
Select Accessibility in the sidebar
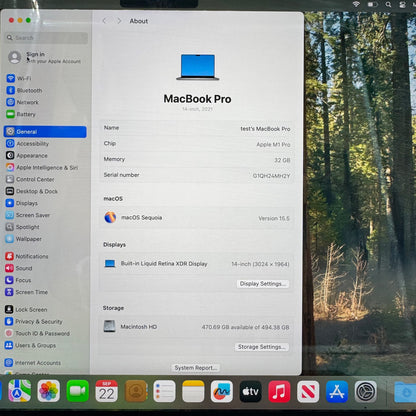(28, 144)
